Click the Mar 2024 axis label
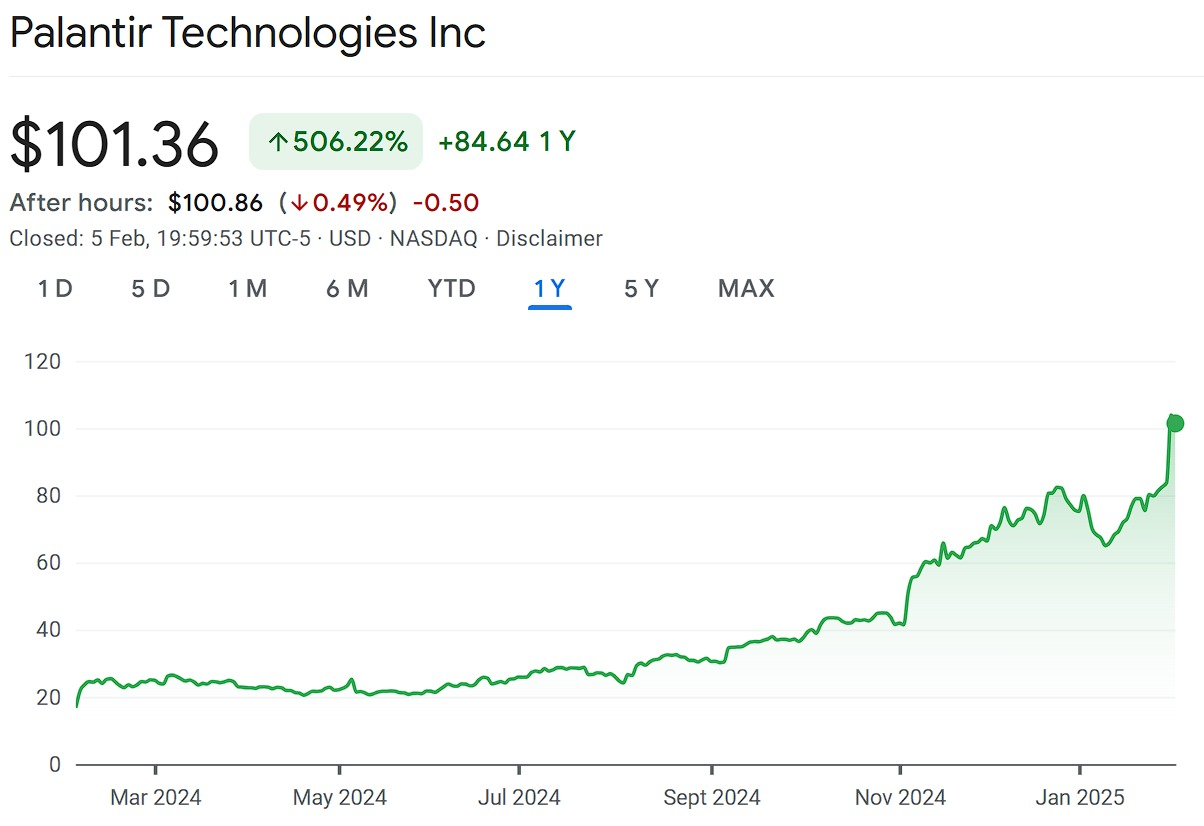Viewport: 1204px width, 826px height. (x=155, y=797)
